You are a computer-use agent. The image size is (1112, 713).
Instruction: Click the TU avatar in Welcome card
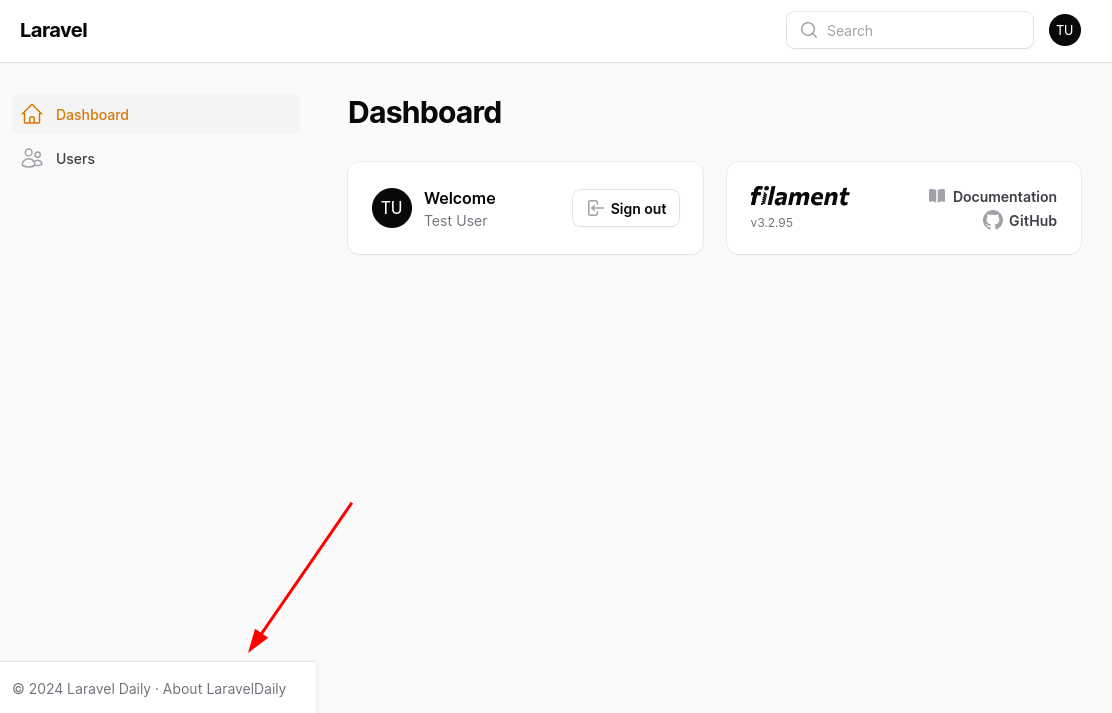tap(391, 208)
